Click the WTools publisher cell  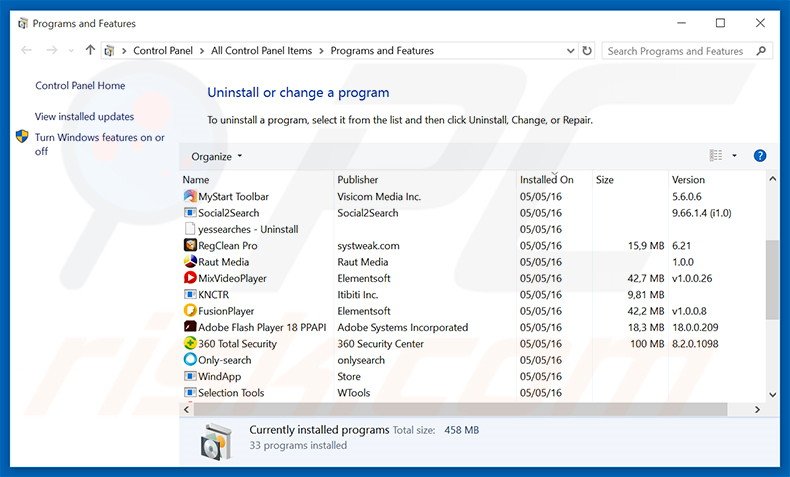point(354,393)
